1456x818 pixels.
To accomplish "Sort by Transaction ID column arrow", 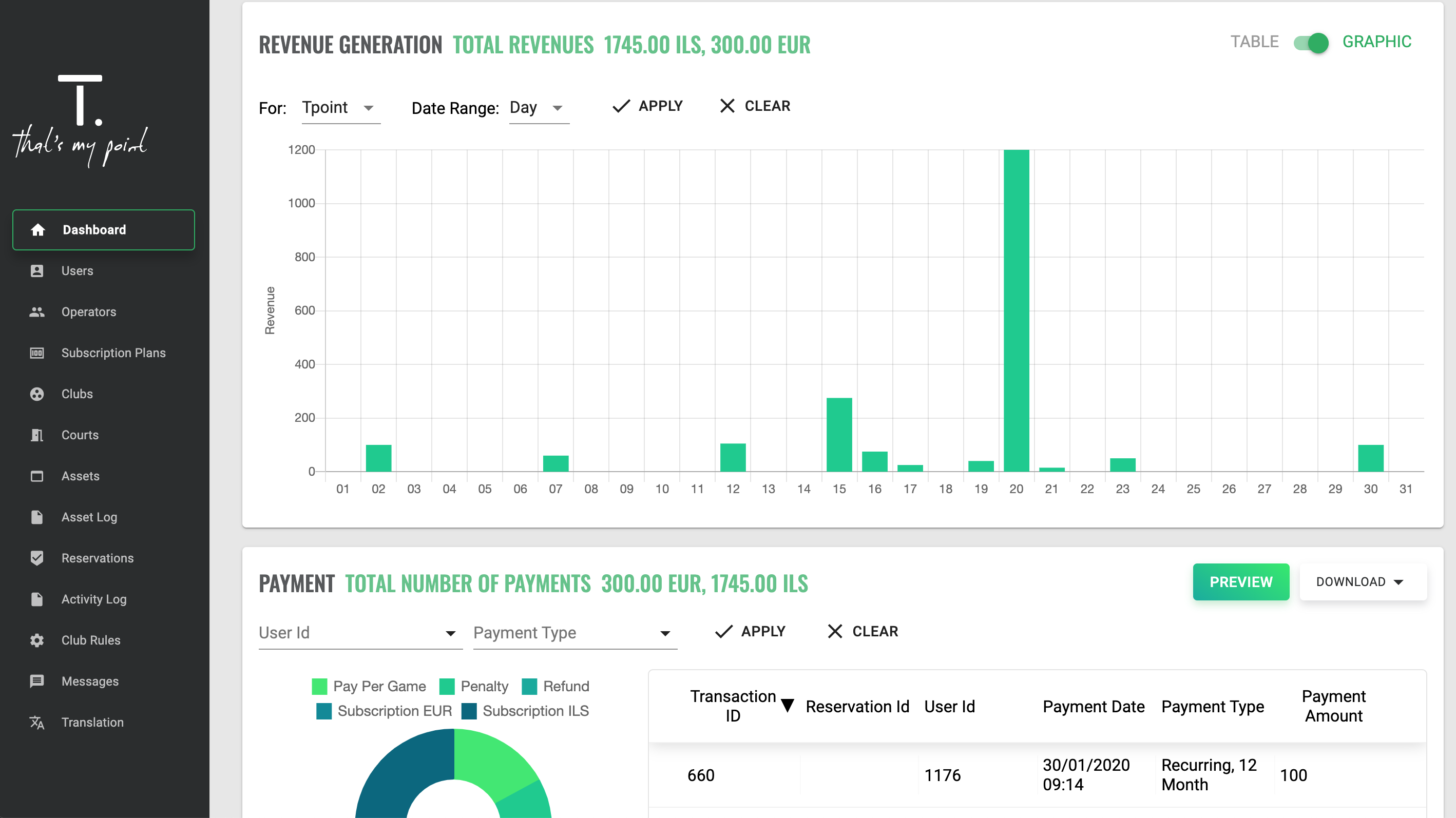I will (x=788, y=706).
